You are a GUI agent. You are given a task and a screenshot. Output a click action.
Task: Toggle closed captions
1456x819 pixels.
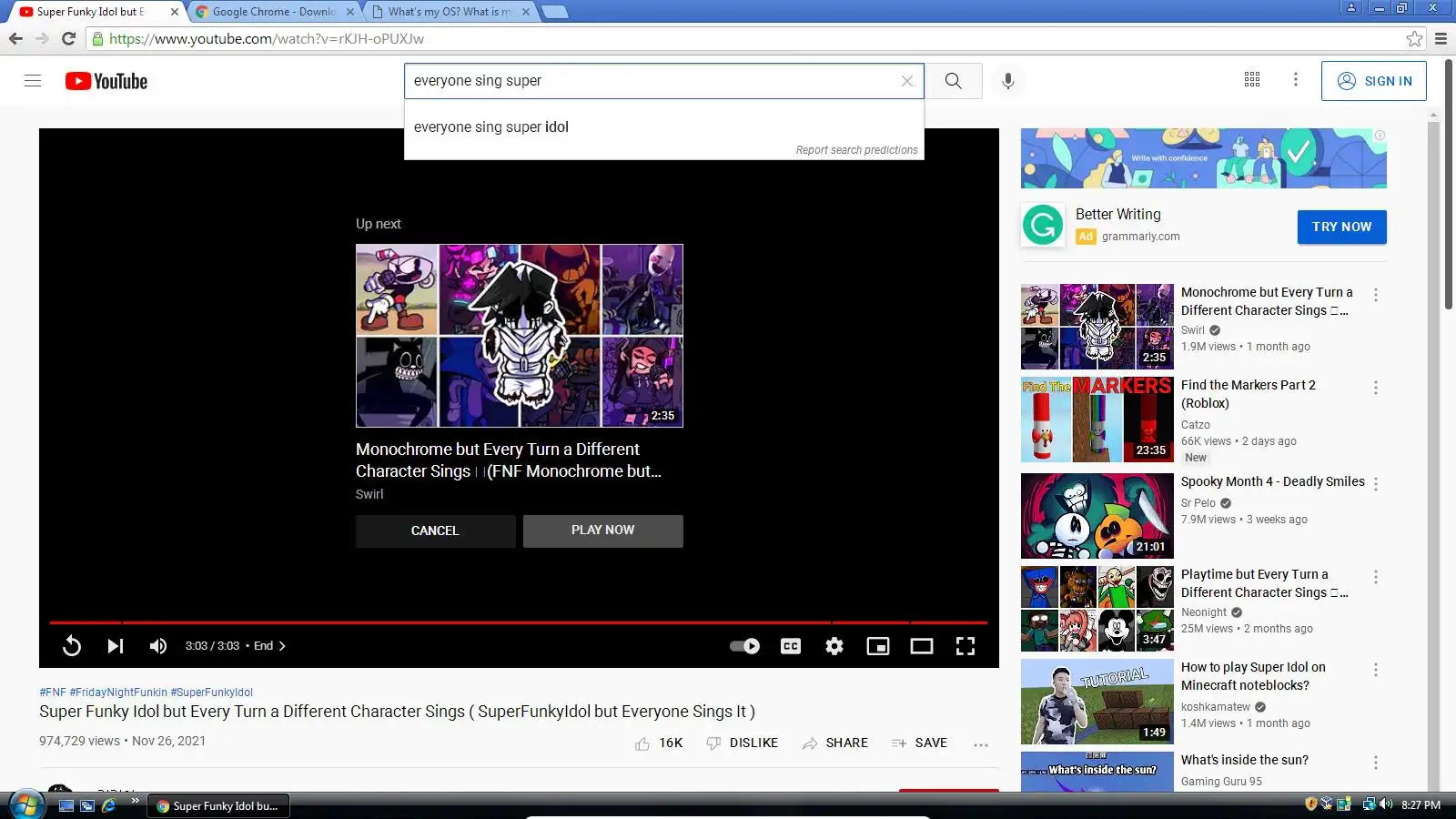click(791, 646)
